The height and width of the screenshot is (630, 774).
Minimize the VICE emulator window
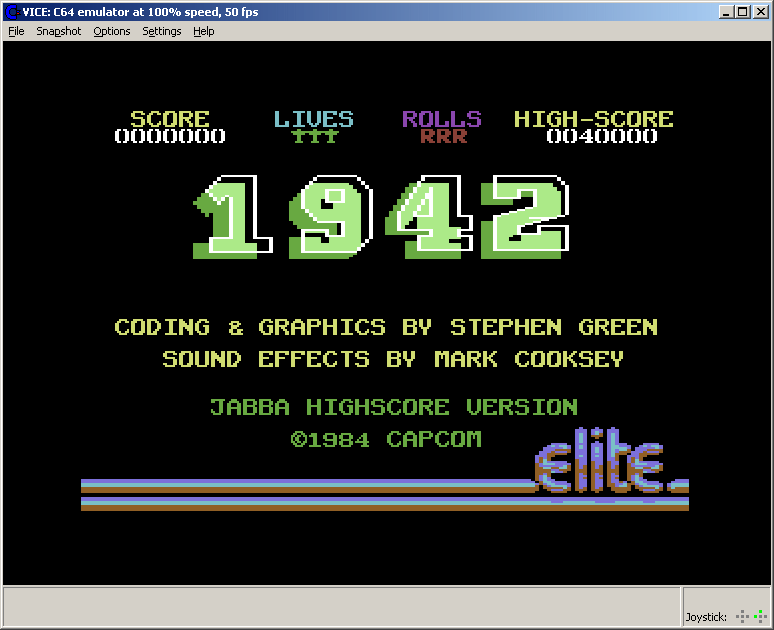[724, 11]
